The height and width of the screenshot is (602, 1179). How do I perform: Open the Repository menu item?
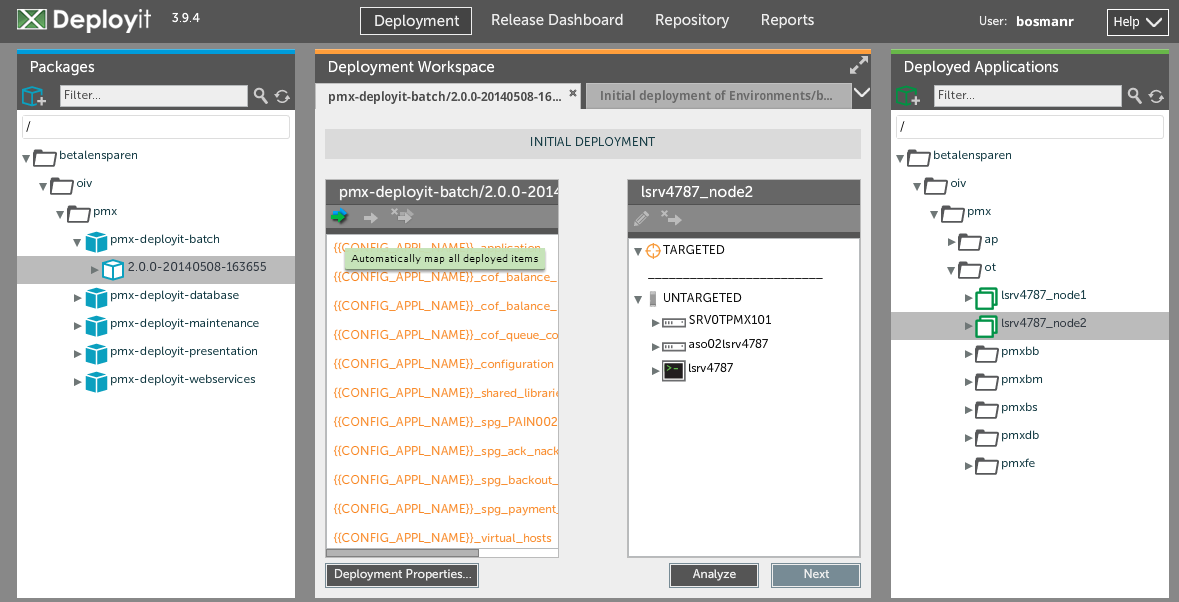click(691, 21)
